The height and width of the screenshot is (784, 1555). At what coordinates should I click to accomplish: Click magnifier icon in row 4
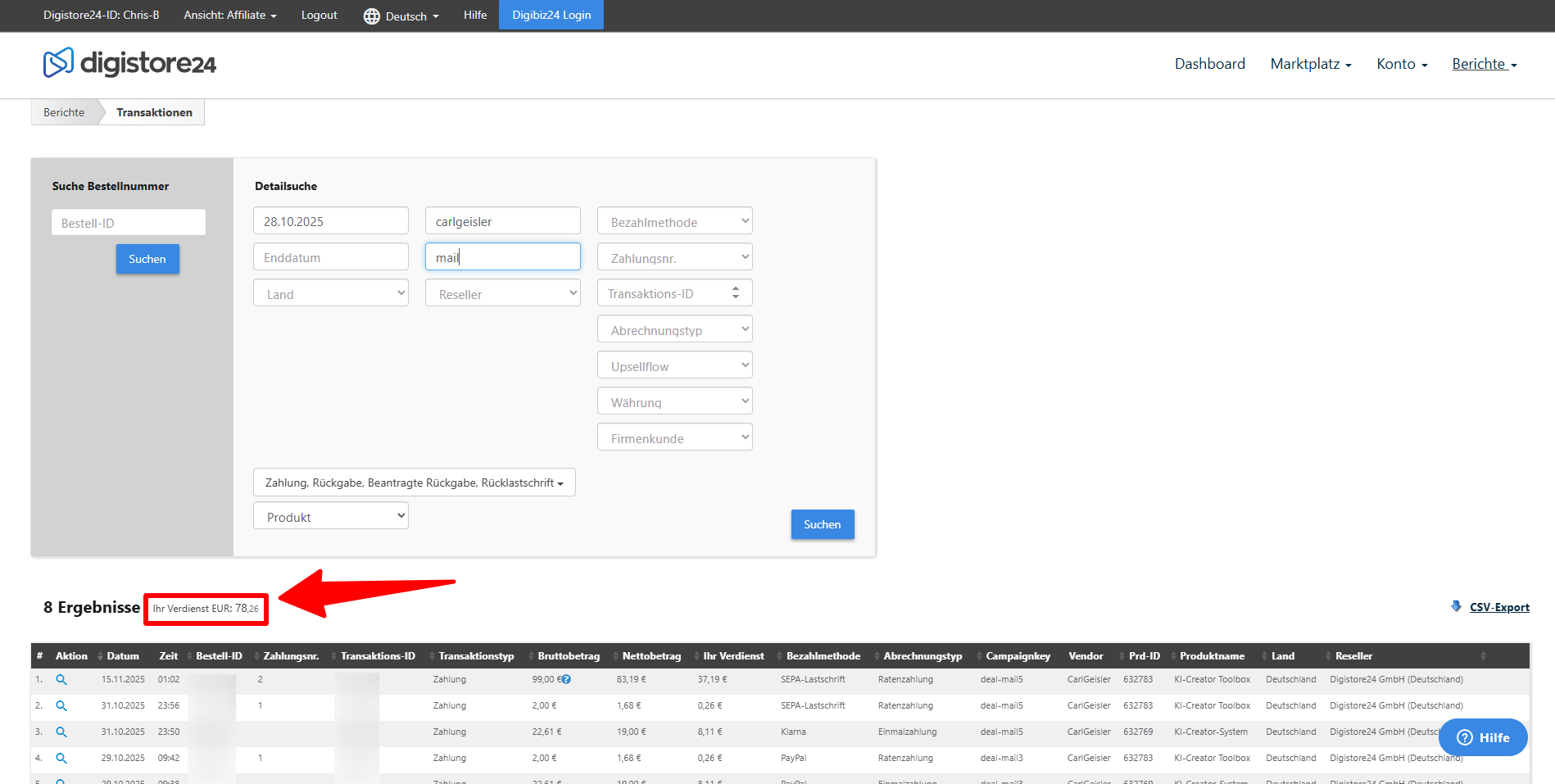pyautogui.click(x=61, y=758)
